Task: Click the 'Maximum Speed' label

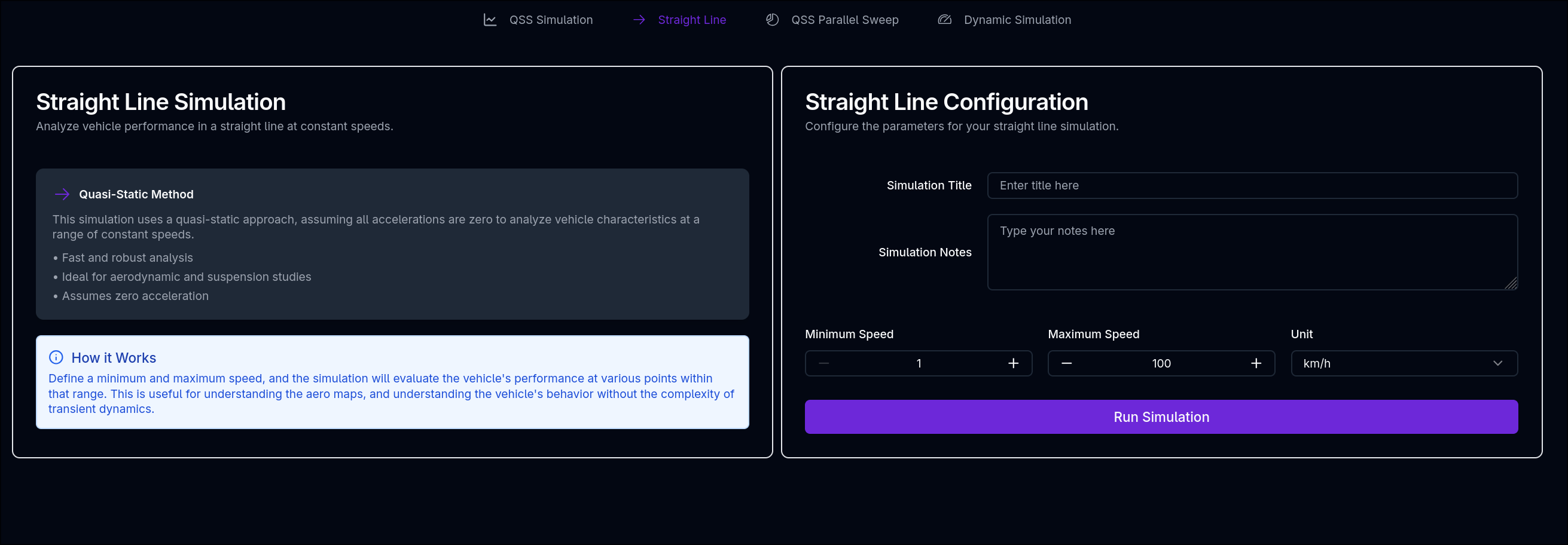Action: click(x=1093, y=334)
